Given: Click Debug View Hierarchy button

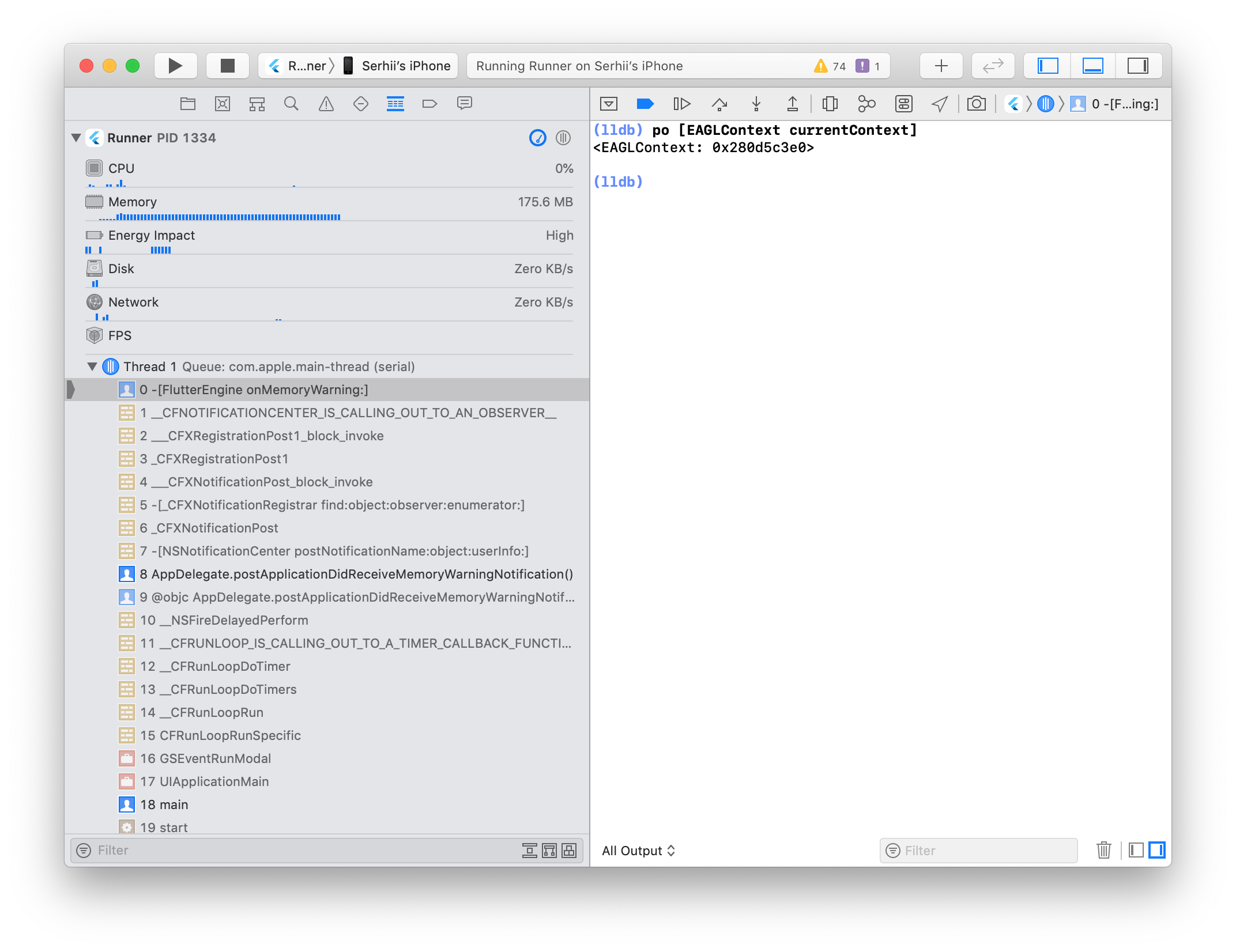Looking at the screenshot, I should point(830,104).
